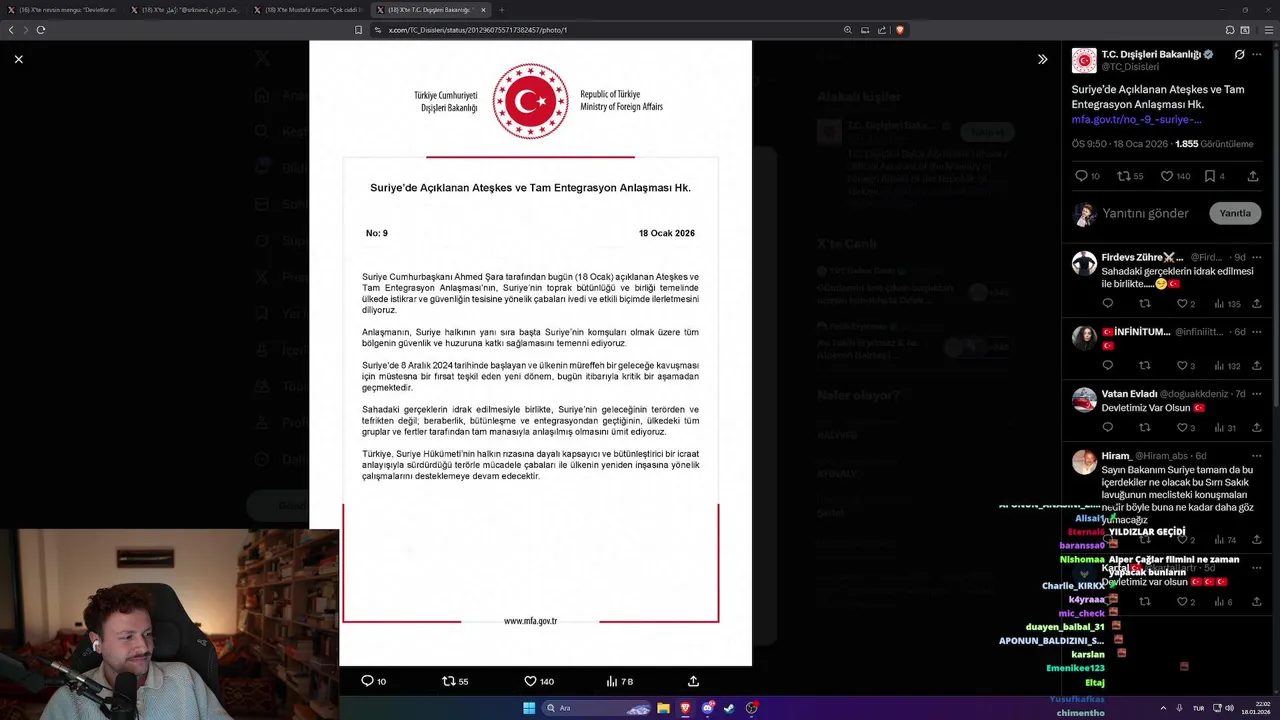Open the @TC_Disisleri handle

[1130, 67]
